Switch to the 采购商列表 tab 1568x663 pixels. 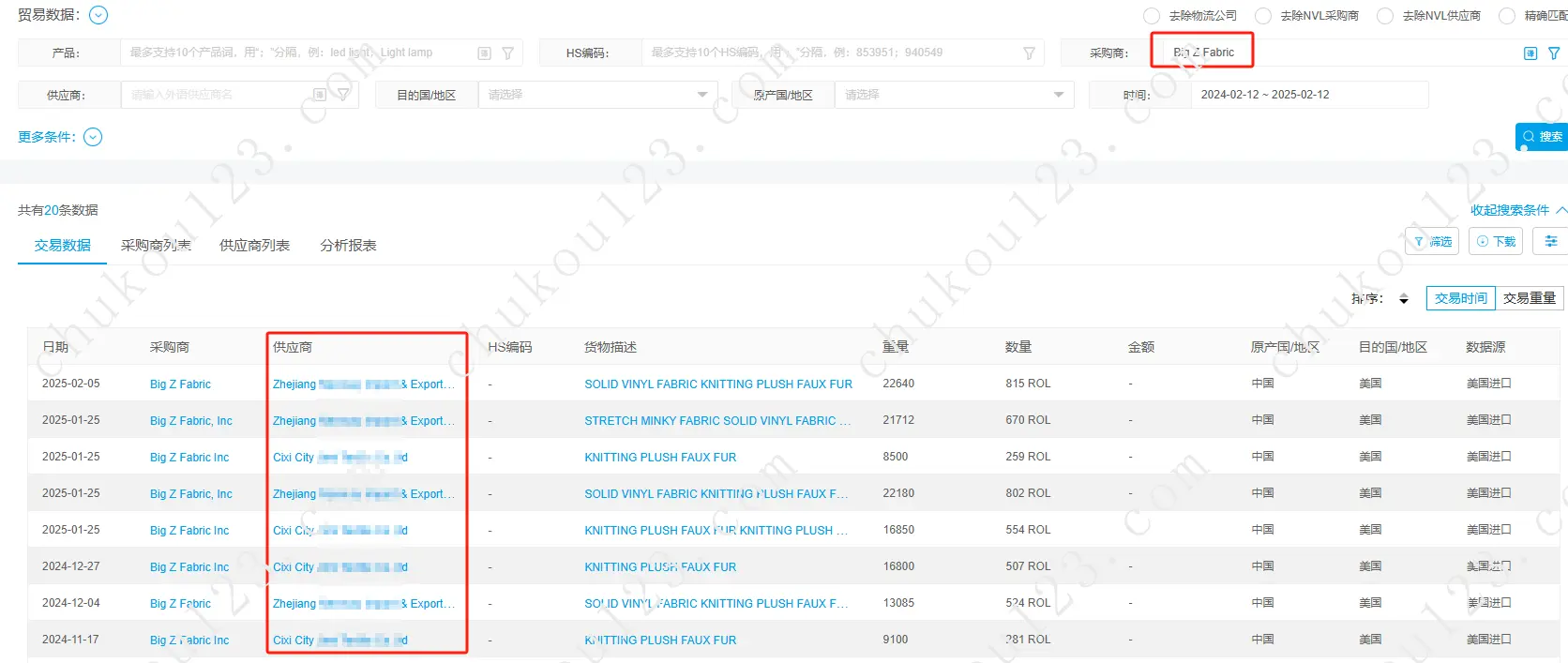pos(156,246)
